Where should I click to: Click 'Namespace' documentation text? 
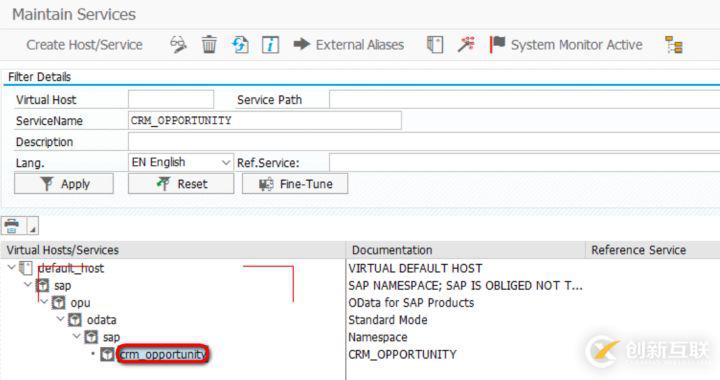377,337
